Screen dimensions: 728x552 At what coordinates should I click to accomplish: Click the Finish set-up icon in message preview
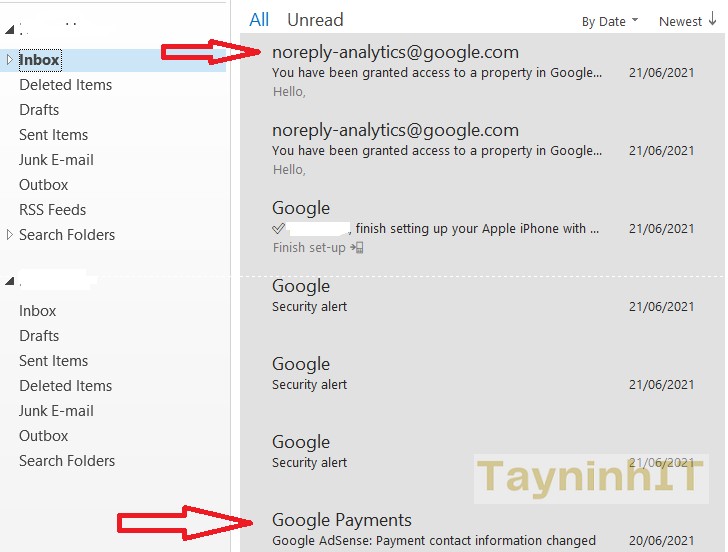358,248
